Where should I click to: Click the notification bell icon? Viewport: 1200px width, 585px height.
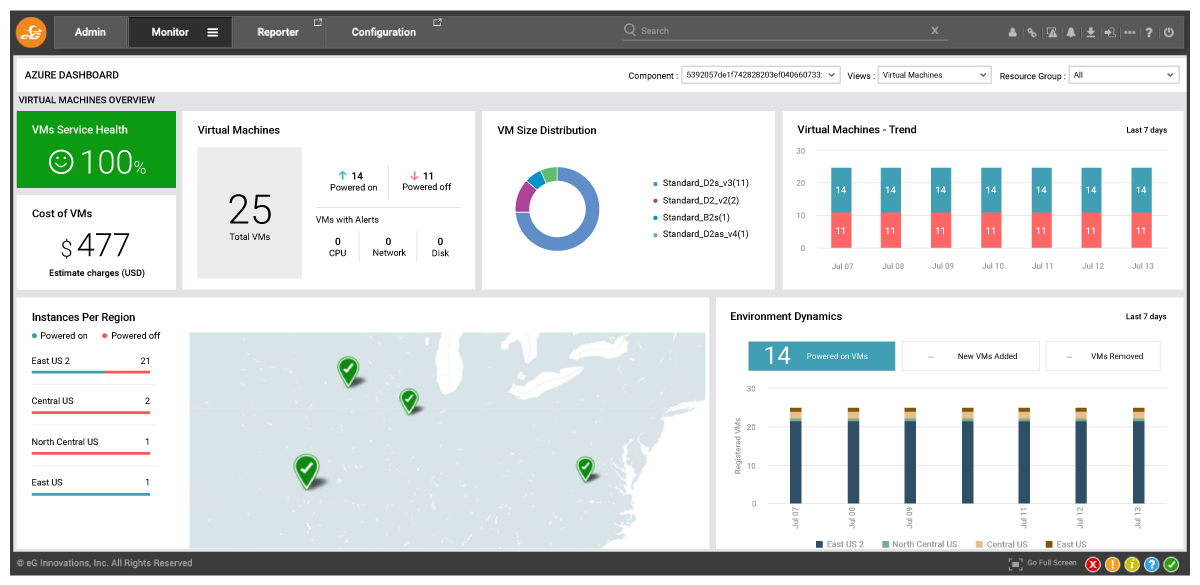tap(1071, 32)
